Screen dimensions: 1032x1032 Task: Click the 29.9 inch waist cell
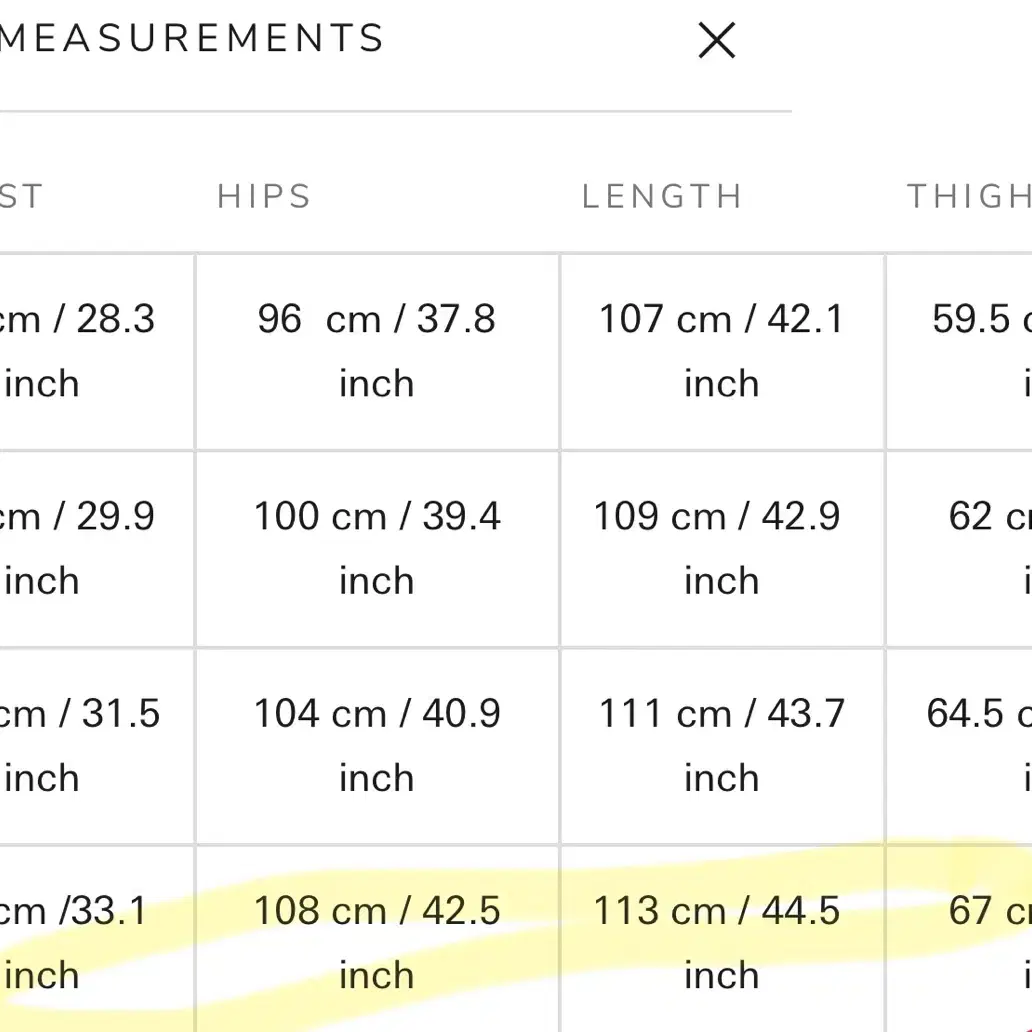[97, 550]
